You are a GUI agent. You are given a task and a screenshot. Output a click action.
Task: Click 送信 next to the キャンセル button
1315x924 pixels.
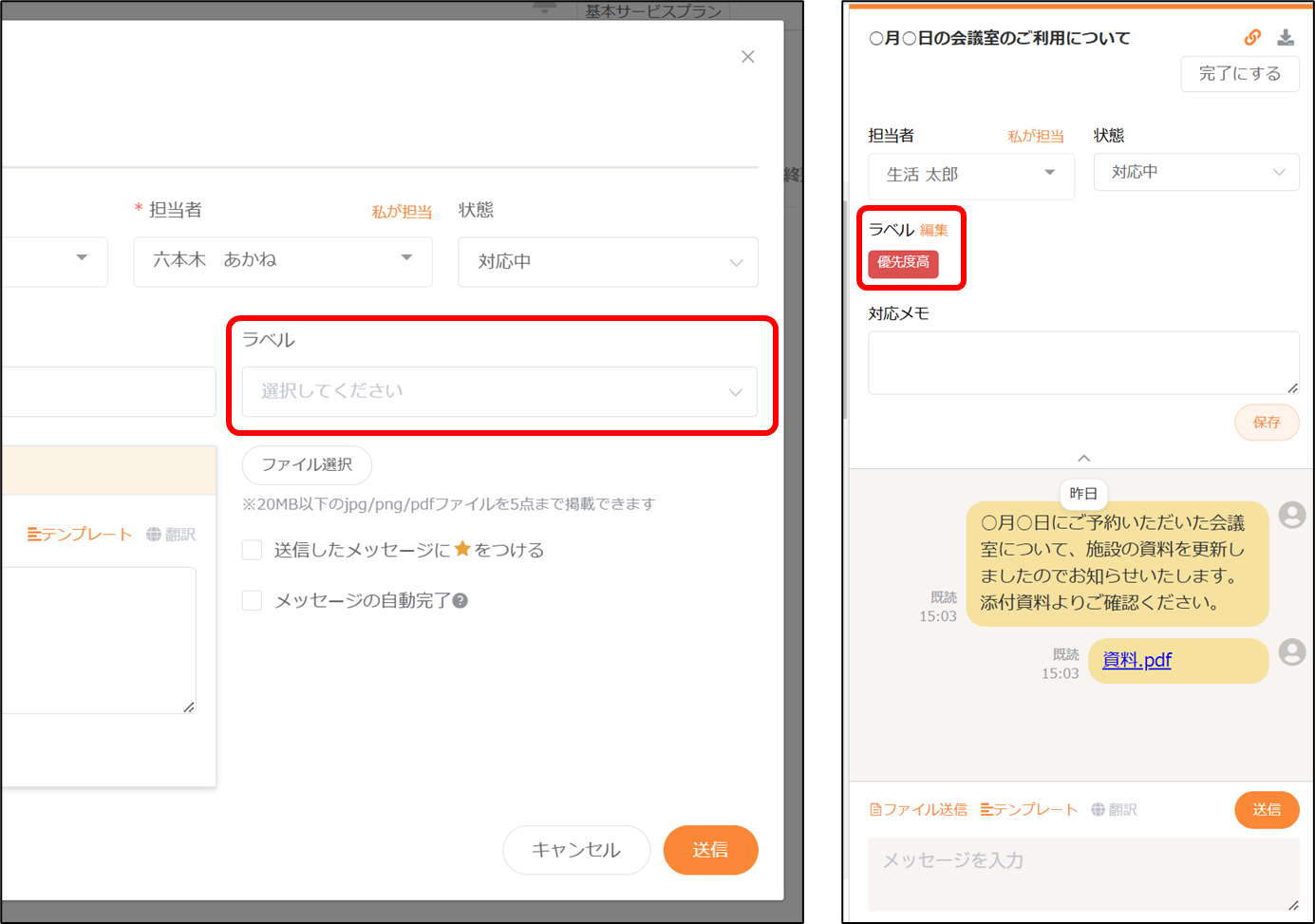pos(710,850)
